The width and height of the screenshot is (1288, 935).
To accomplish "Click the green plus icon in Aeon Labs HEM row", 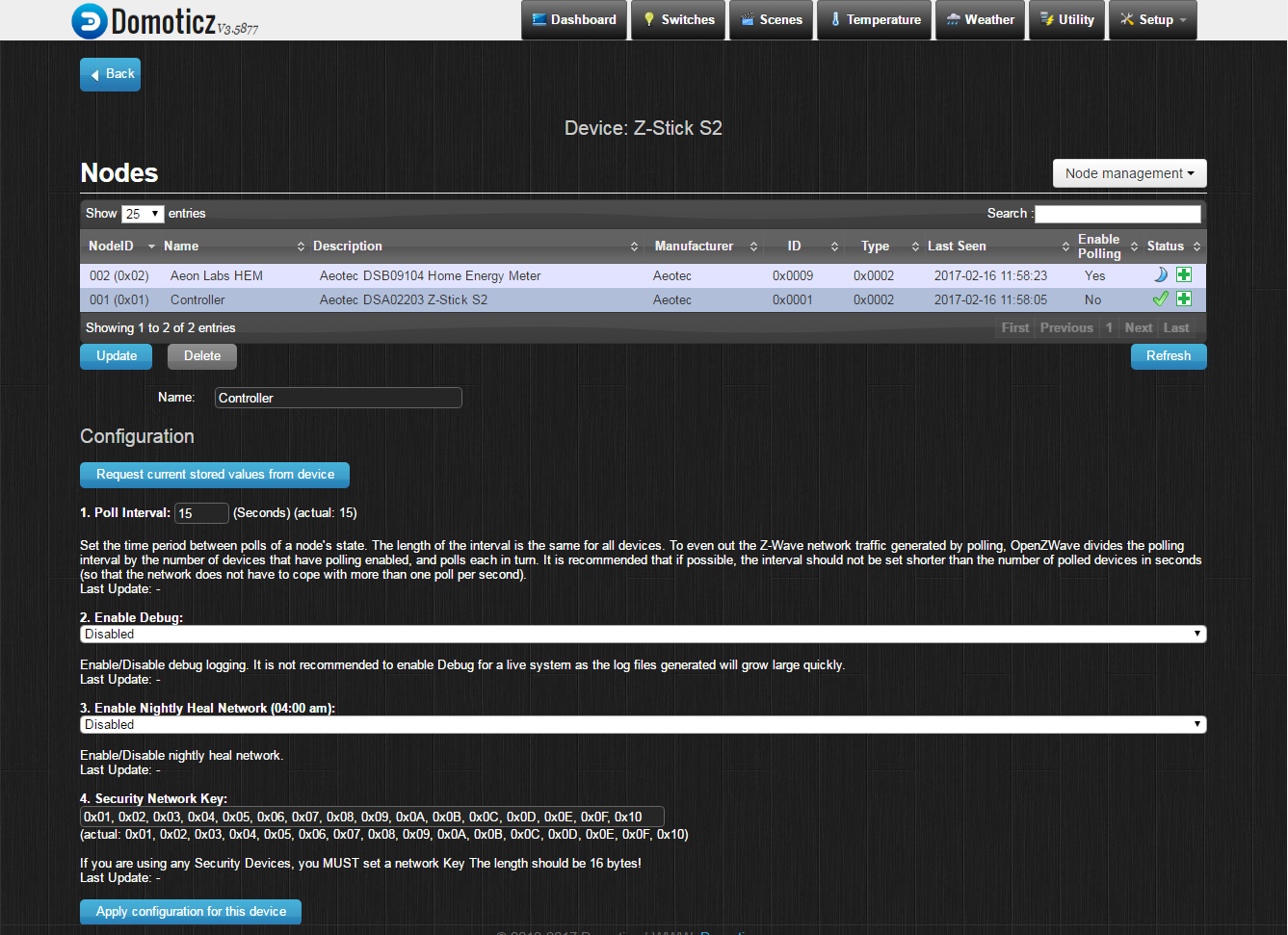I will pos(1184,275).
